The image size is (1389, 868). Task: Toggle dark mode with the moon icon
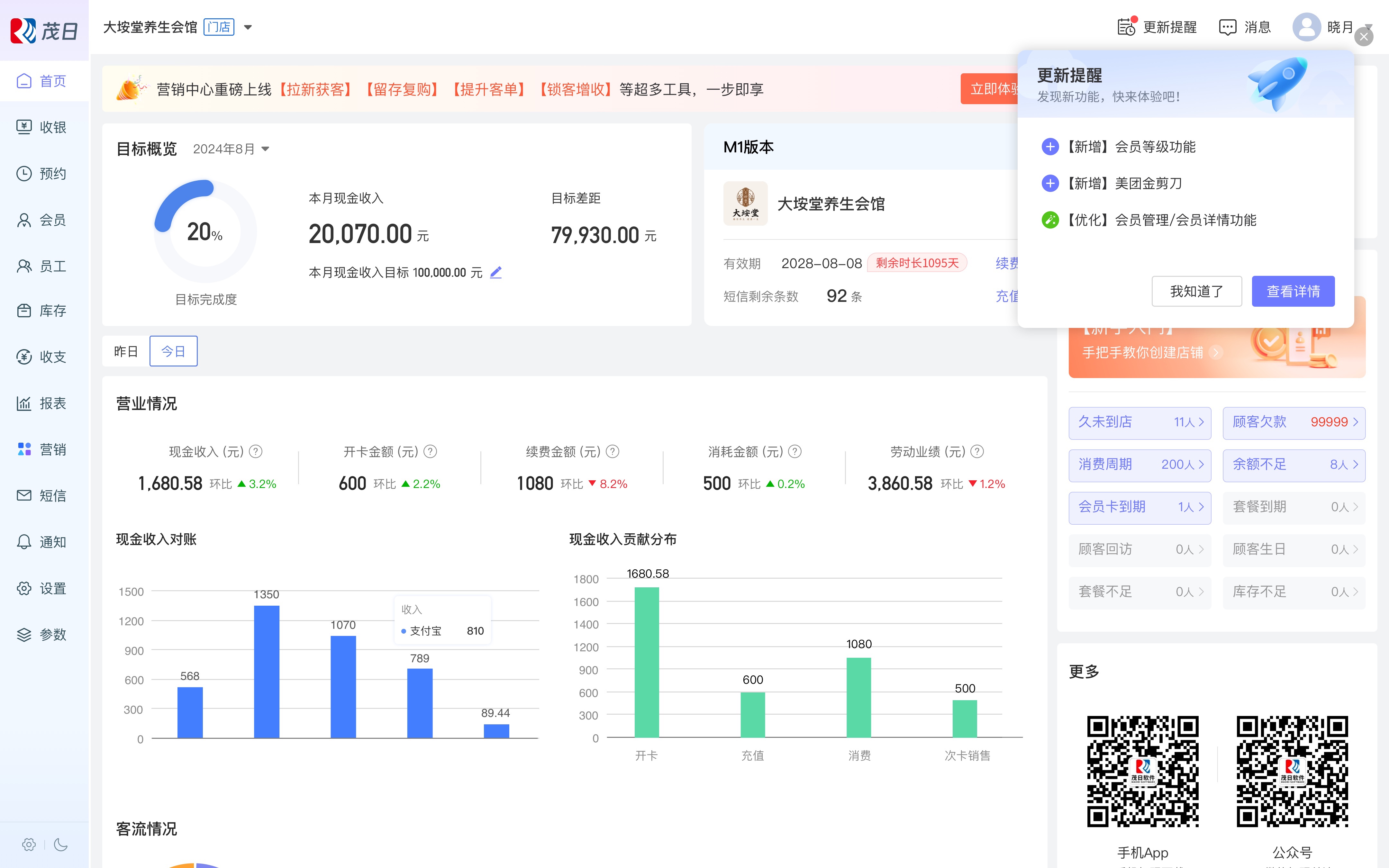tap(60, 845)
